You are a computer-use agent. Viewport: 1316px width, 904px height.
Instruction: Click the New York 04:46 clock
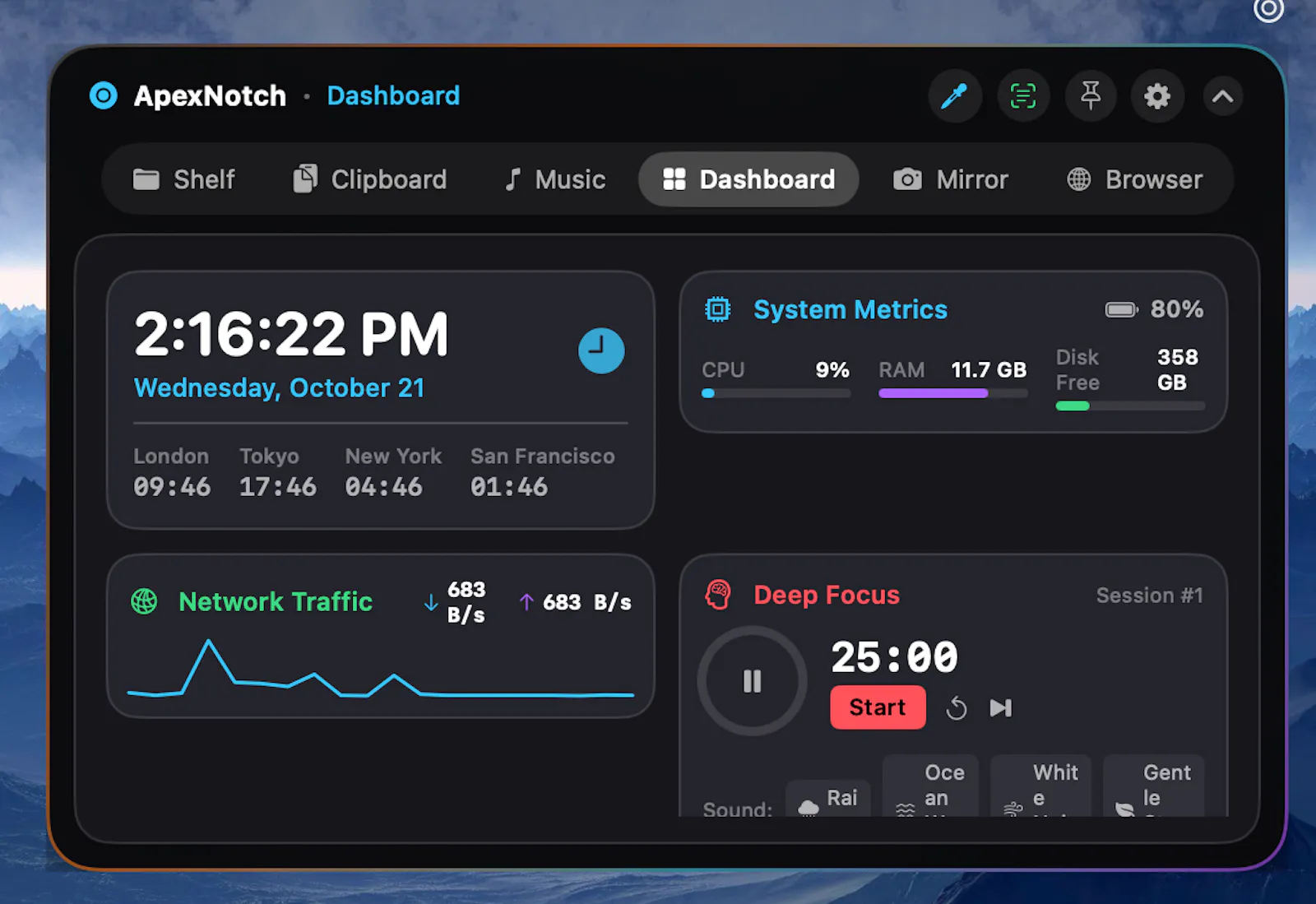[x=393, y=473]
